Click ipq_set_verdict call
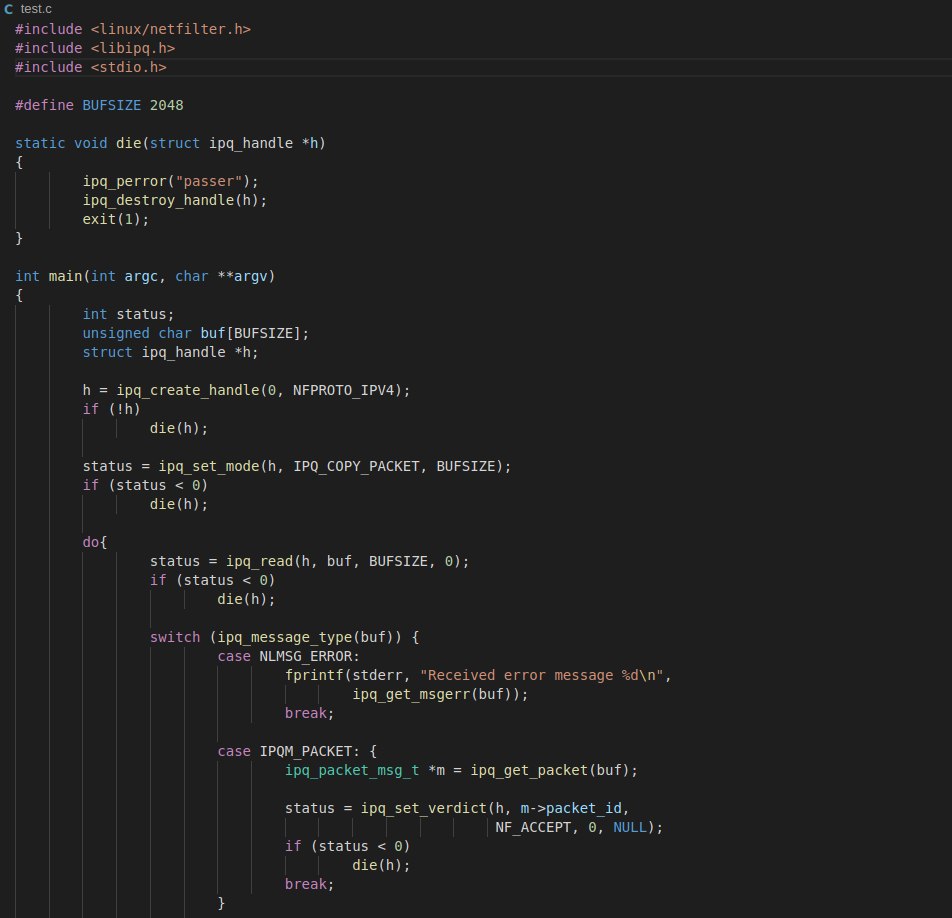The height and width of the screenshot is (918, 952). click(424, 808)
